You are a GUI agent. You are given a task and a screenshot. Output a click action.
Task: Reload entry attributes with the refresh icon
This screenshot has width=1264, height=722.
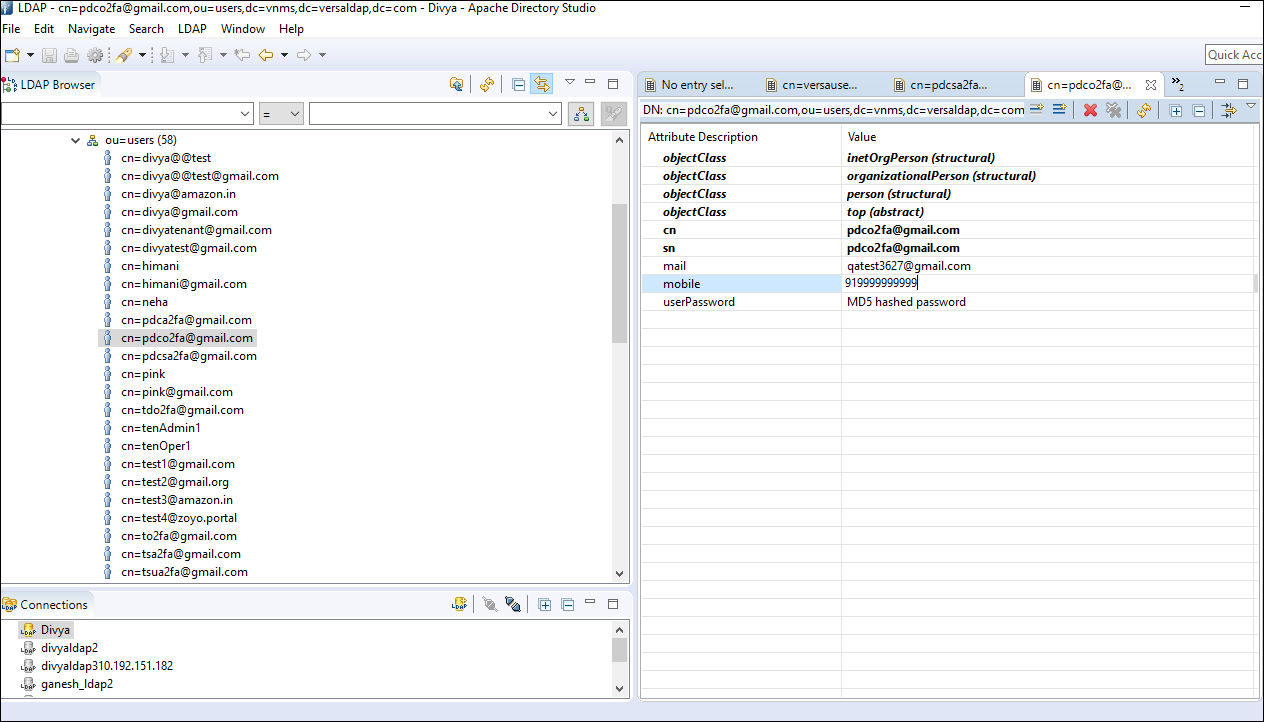(x=1144, y=110)
